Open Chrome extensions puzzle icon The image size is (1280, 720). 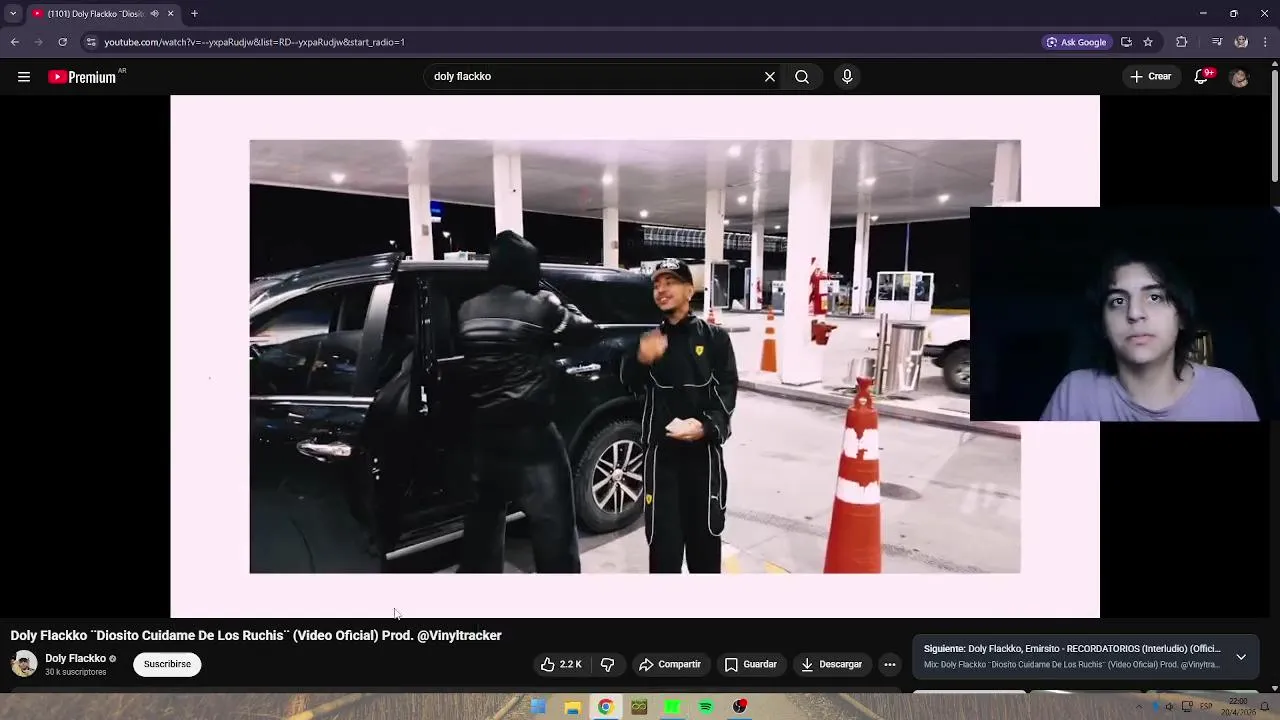tap(1182, 42)
